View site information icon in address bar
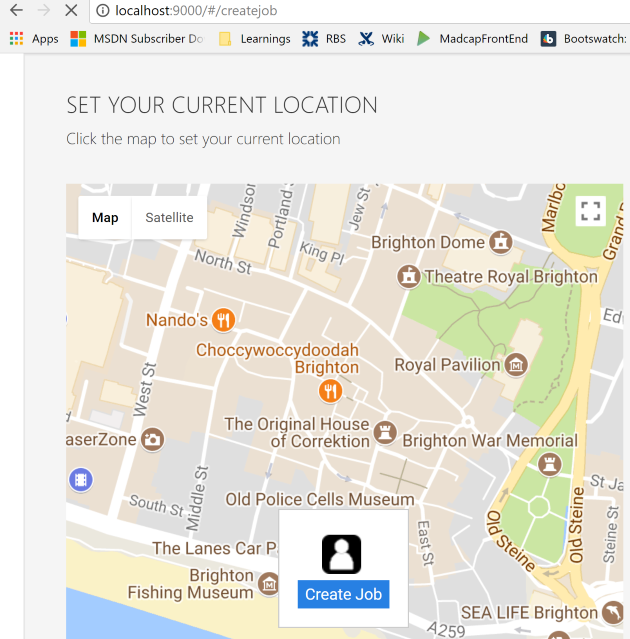 click(x=103, y=10)
